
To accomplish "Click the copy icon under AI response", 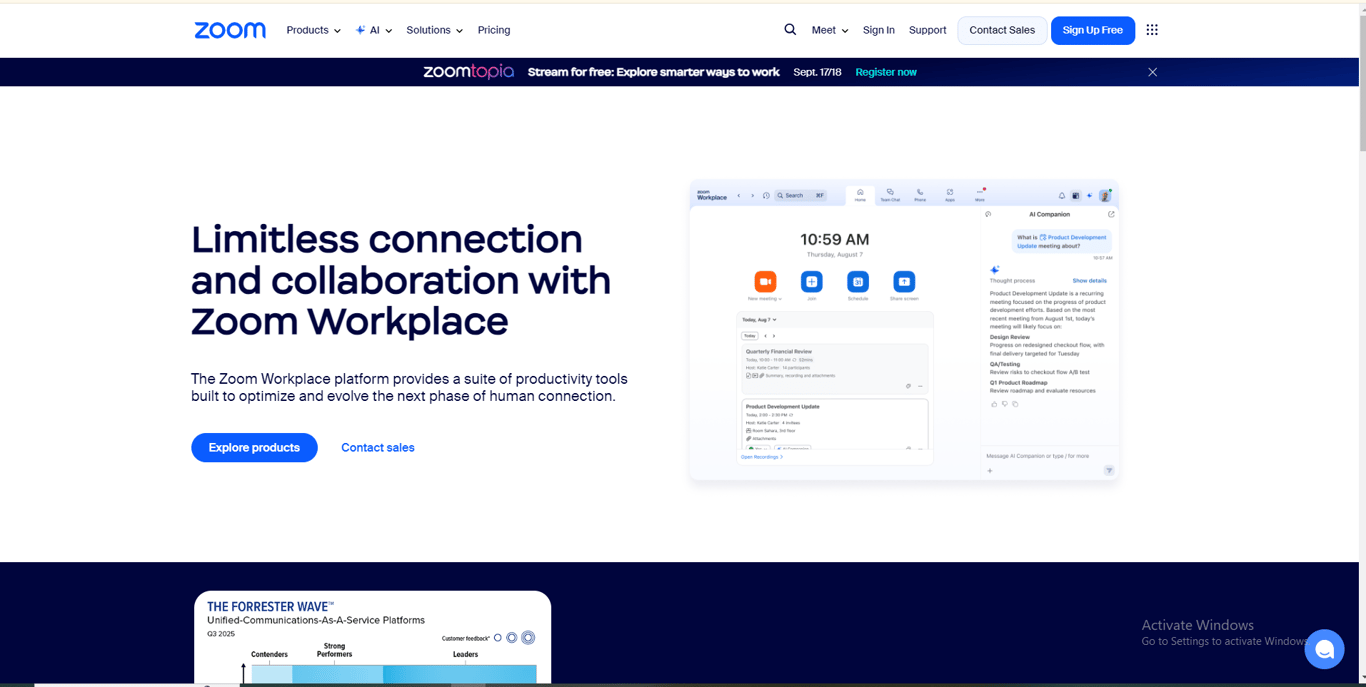I will click(1015, 404).
